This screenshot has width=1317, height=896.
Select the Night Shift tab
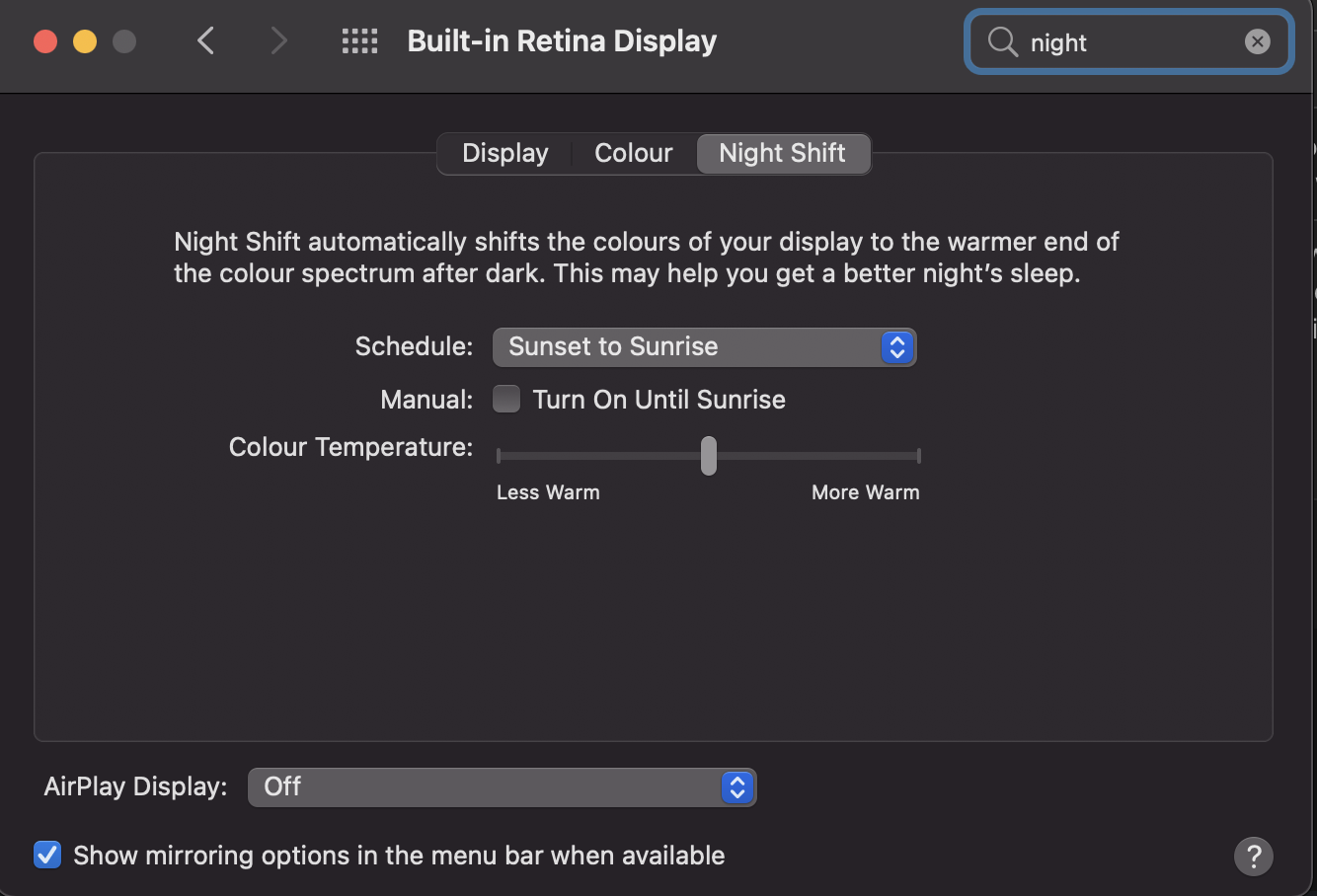pos(783,153)
